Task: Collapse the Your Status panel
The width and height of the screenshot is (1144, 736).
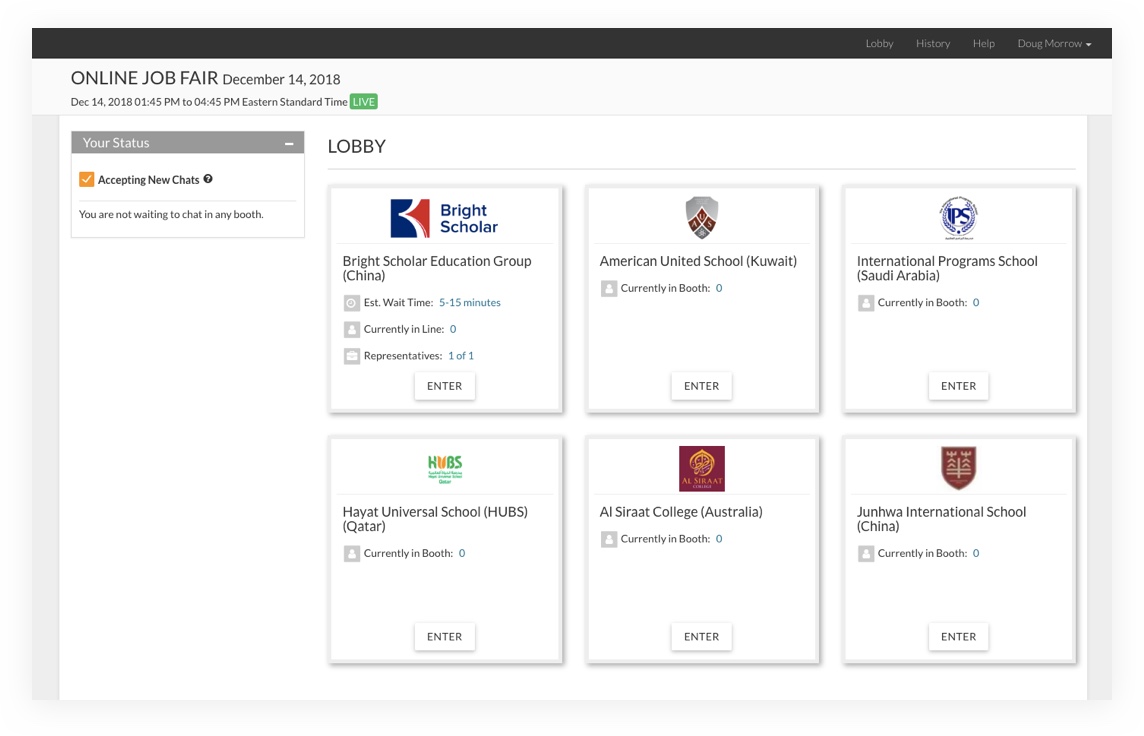Action: pyautogui.click(x=289, y=144)
